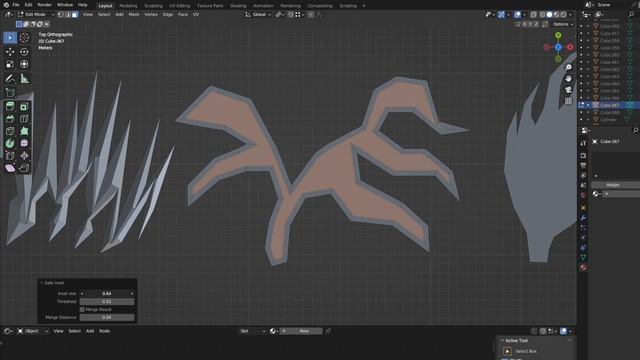Select the Rip Region tool
The height and width of the screenshot is (360, 640).
click(24, 168)
